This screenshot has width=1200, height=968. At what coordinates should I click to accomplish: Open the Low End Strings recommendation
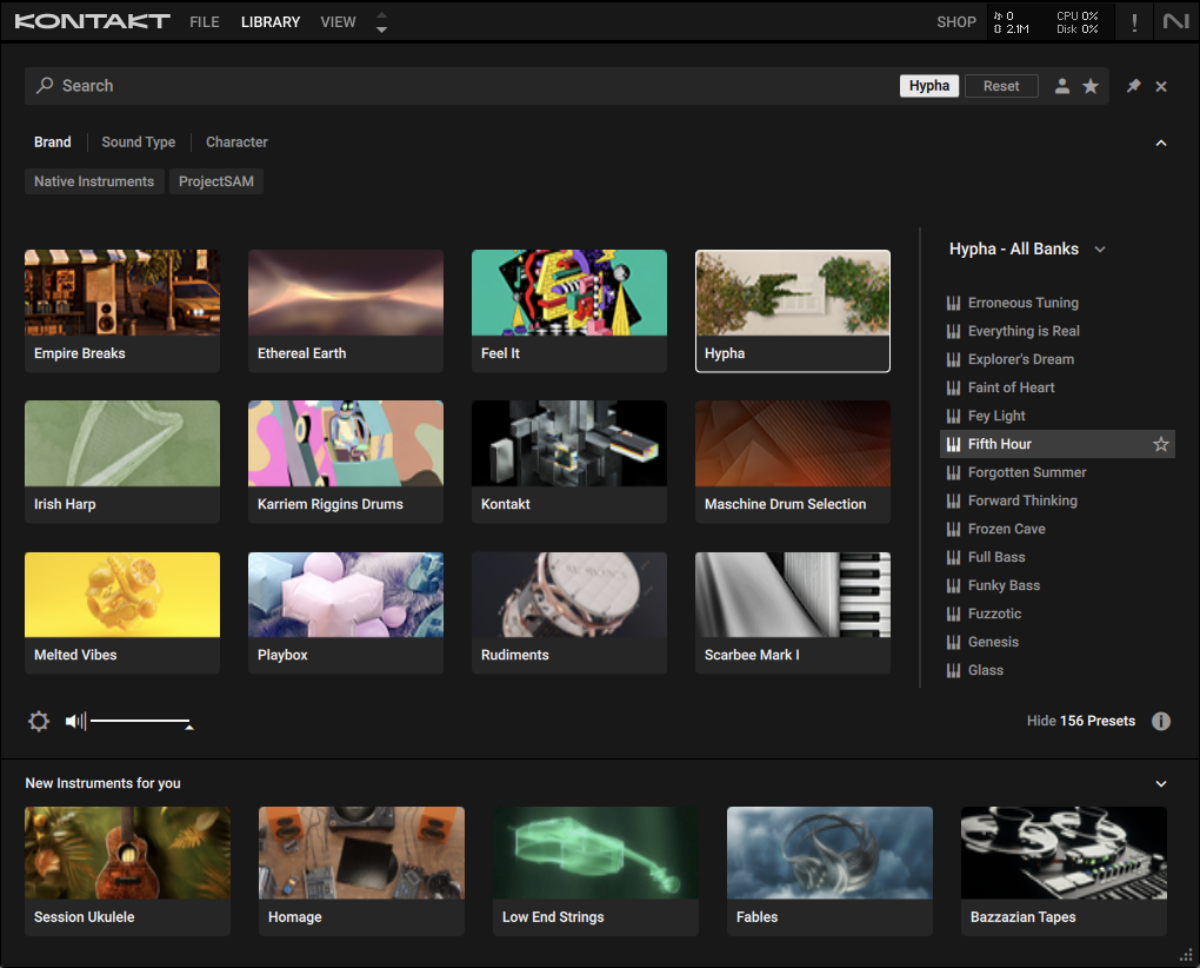pos(596,871)
